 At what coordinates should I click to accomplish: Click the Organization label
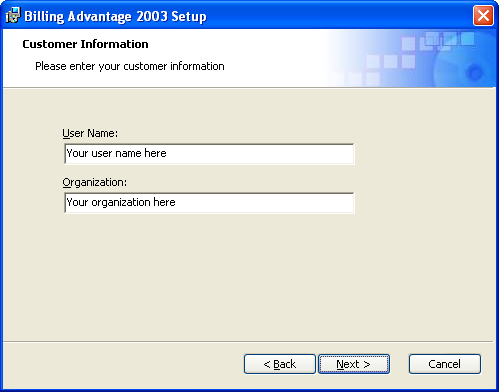pos(95,182)
